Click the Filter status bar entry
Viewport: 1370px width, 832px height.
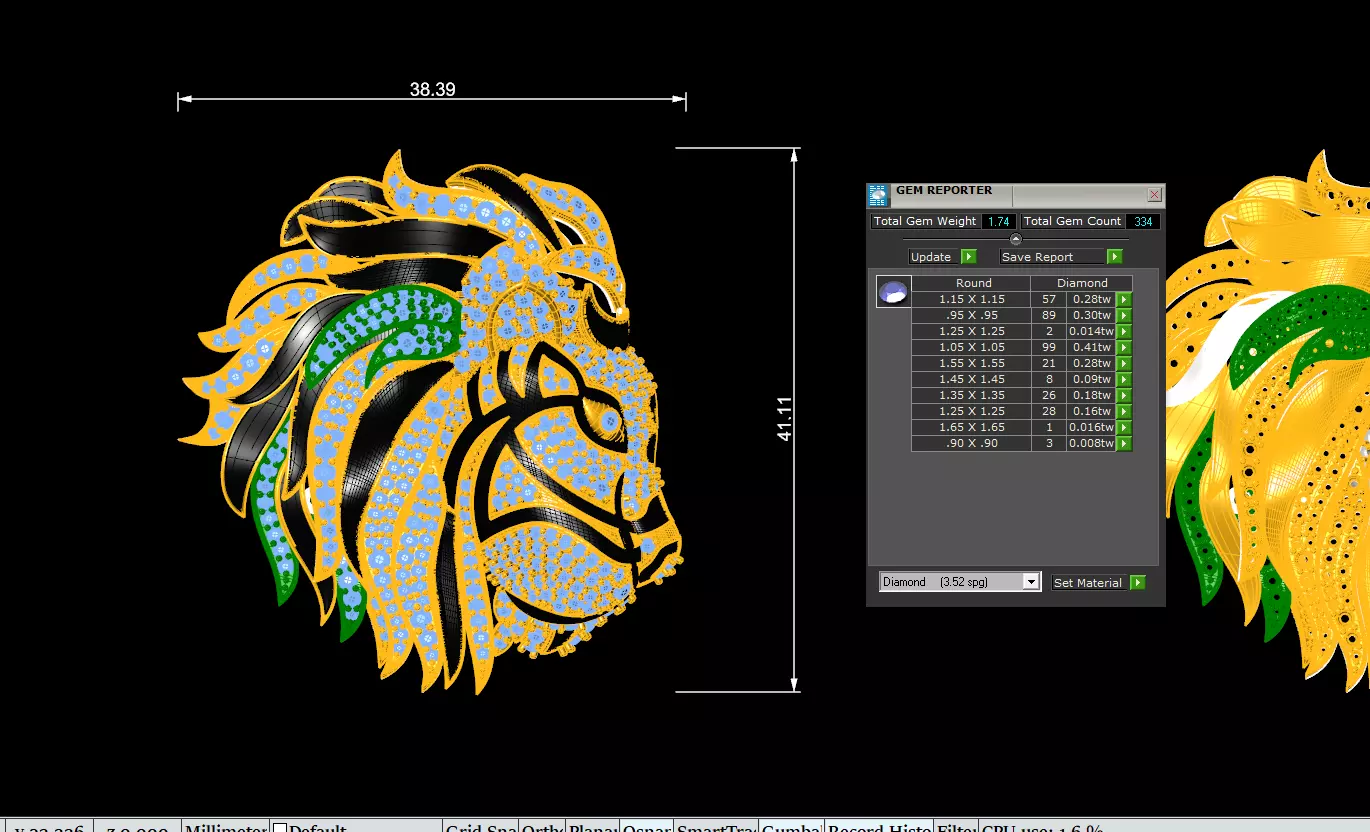956,827
